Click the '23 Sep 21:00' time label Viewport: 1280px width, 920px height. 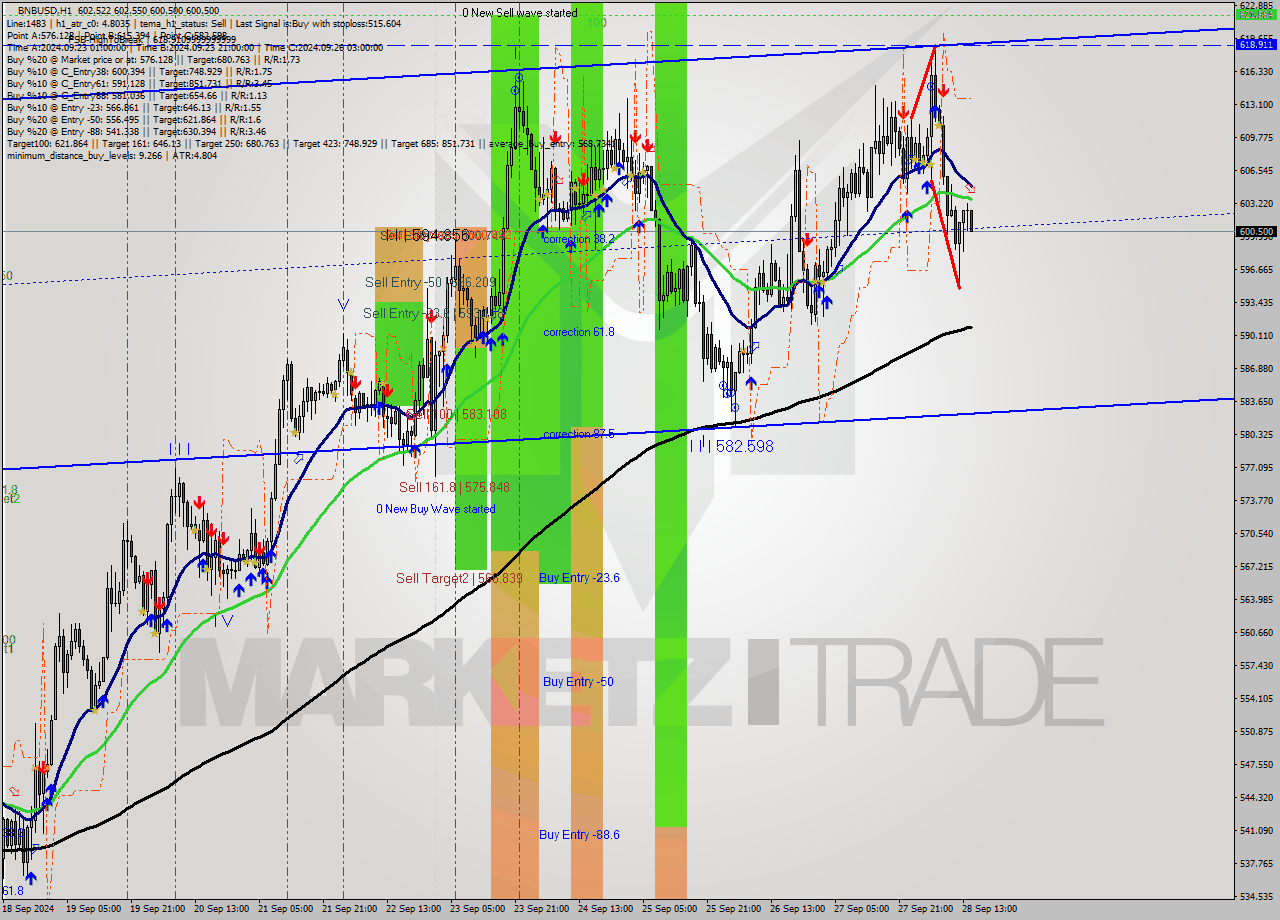click(x=541, y=909)
